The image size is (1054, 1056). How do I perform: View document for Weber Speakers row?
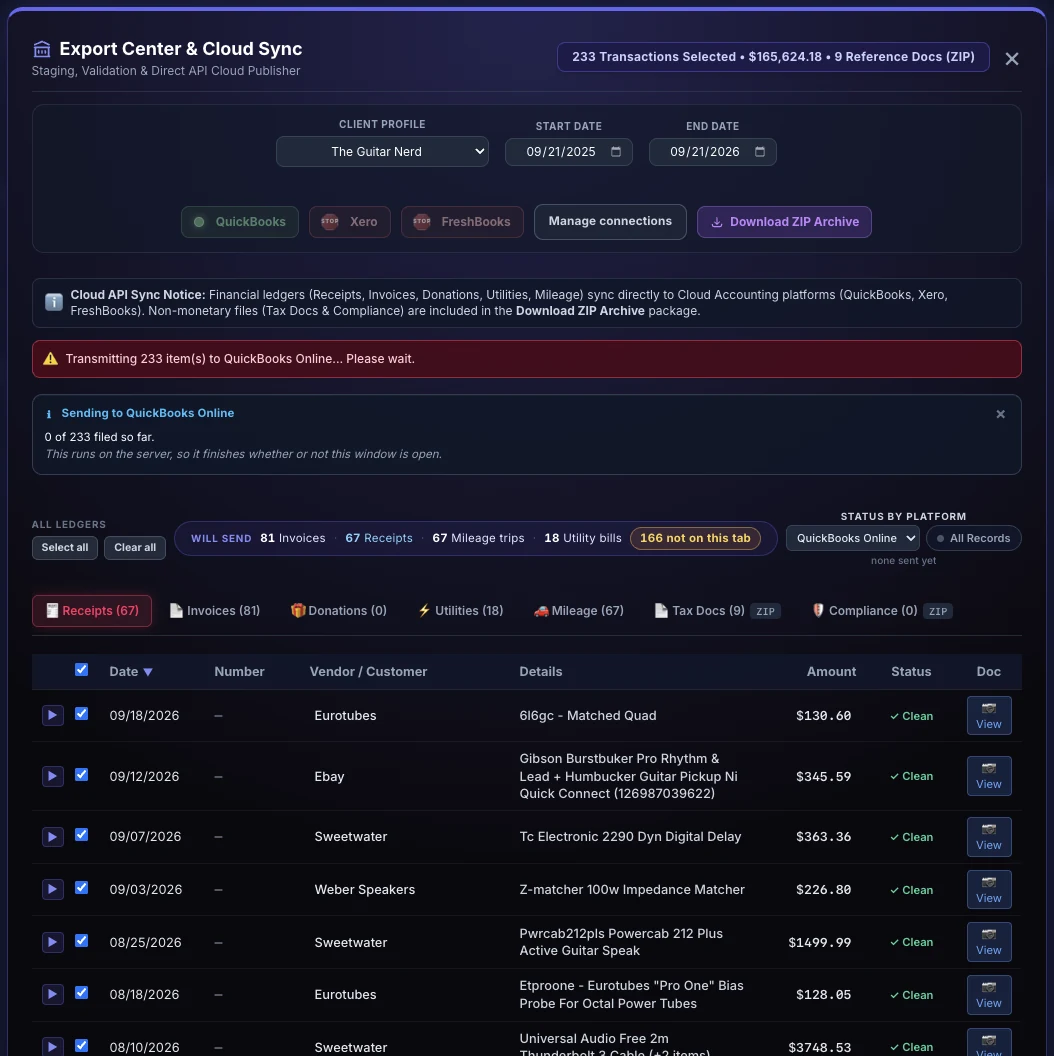pyautogui.click(x=989, y=890)
